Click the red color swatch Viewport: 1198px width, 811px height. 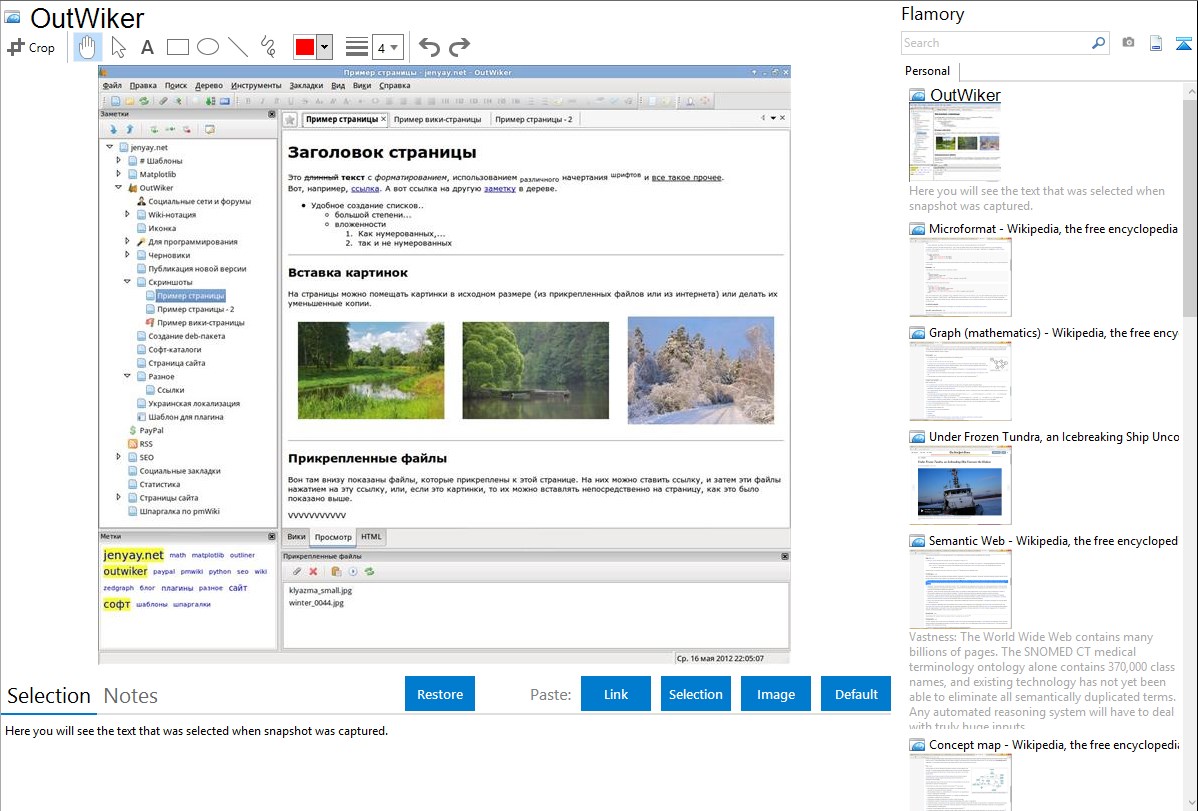tap(305, 47)
